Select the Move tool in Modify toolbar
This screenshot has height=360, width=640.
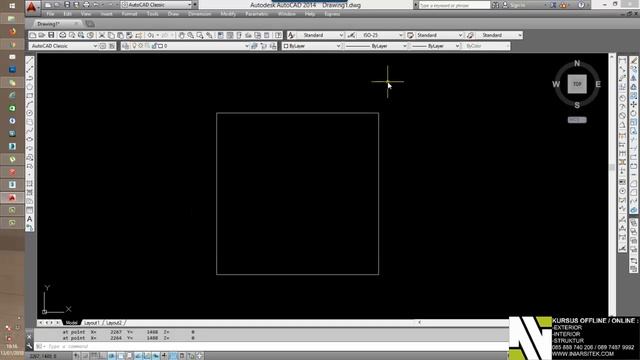tap(633, 104)
